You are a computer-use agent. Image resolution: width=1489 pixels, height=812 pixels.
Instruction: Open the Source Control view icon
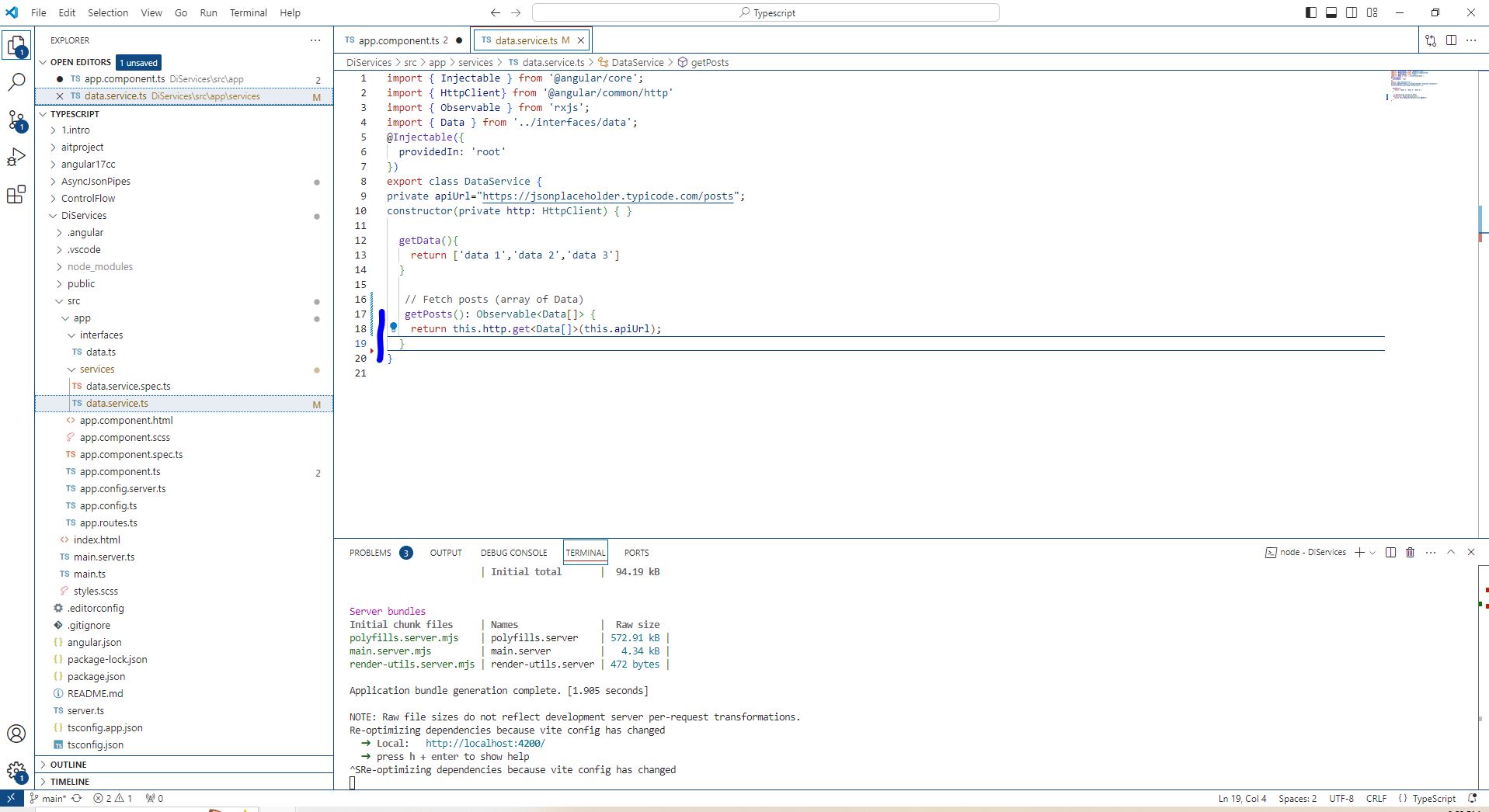pyautogui.click(x=16, y=120)
